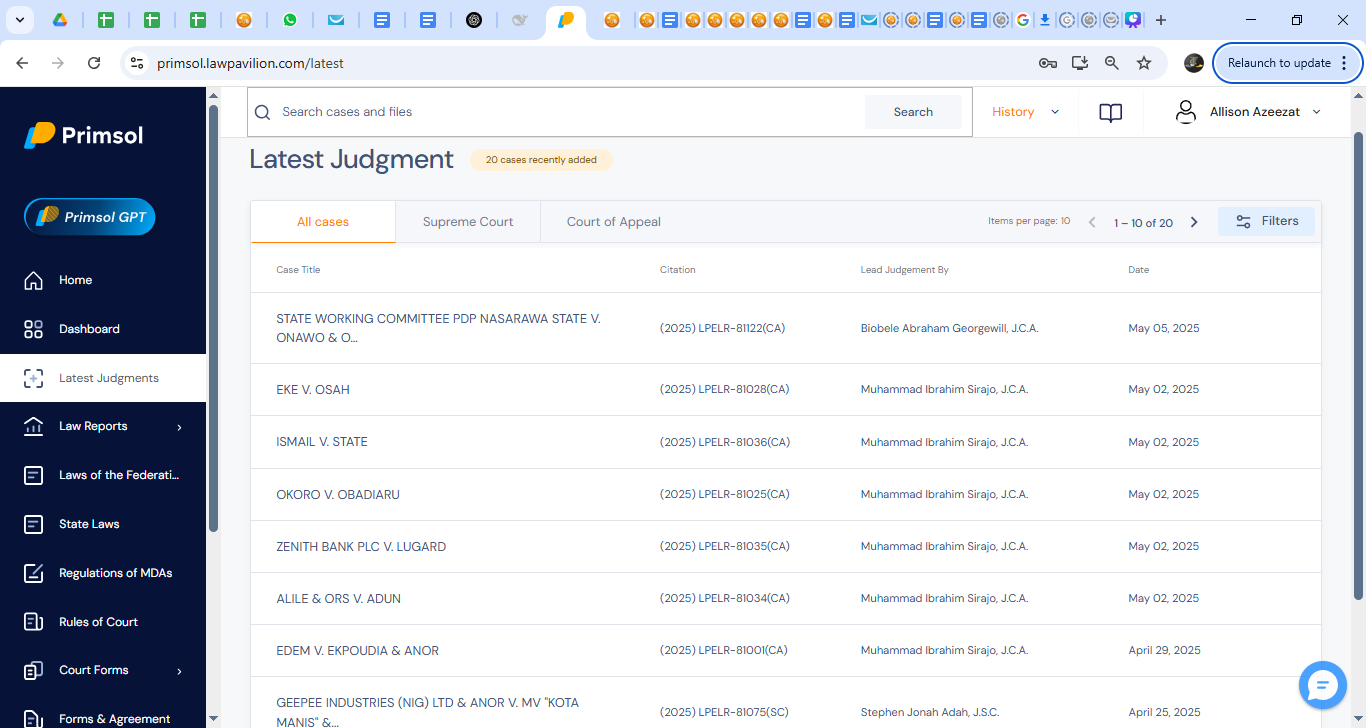This screenshot has height=728, width=1366.
Task: Open GEEPEE INDUSTRIES V. MV KOTA MANIS case
Action: [428, 712]
